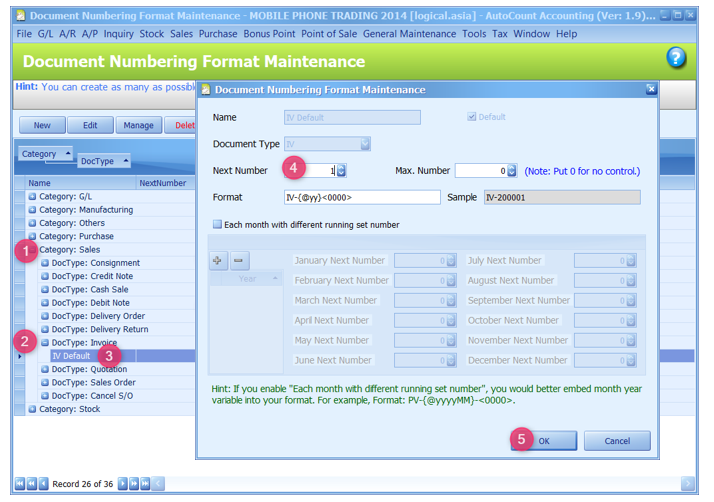Click the blue help question mark icon
This screenshot has height=502, width=714.
(x=676, y=58)
